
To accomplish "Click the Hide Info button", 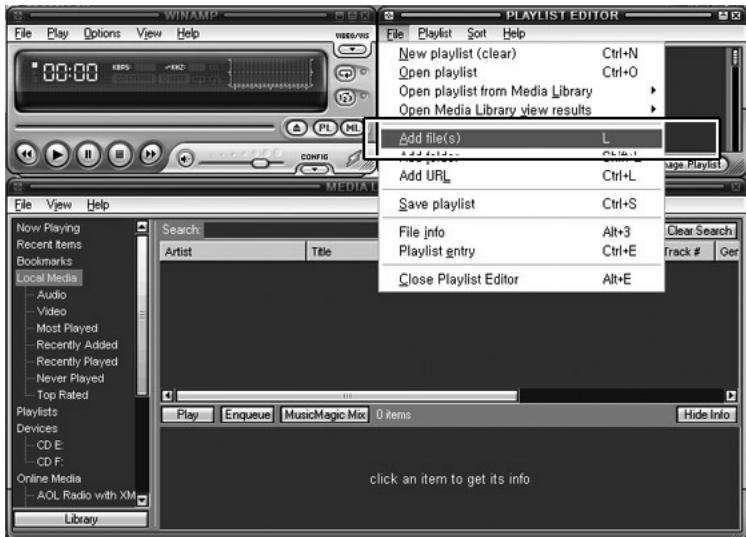I will tap(707, 415).
